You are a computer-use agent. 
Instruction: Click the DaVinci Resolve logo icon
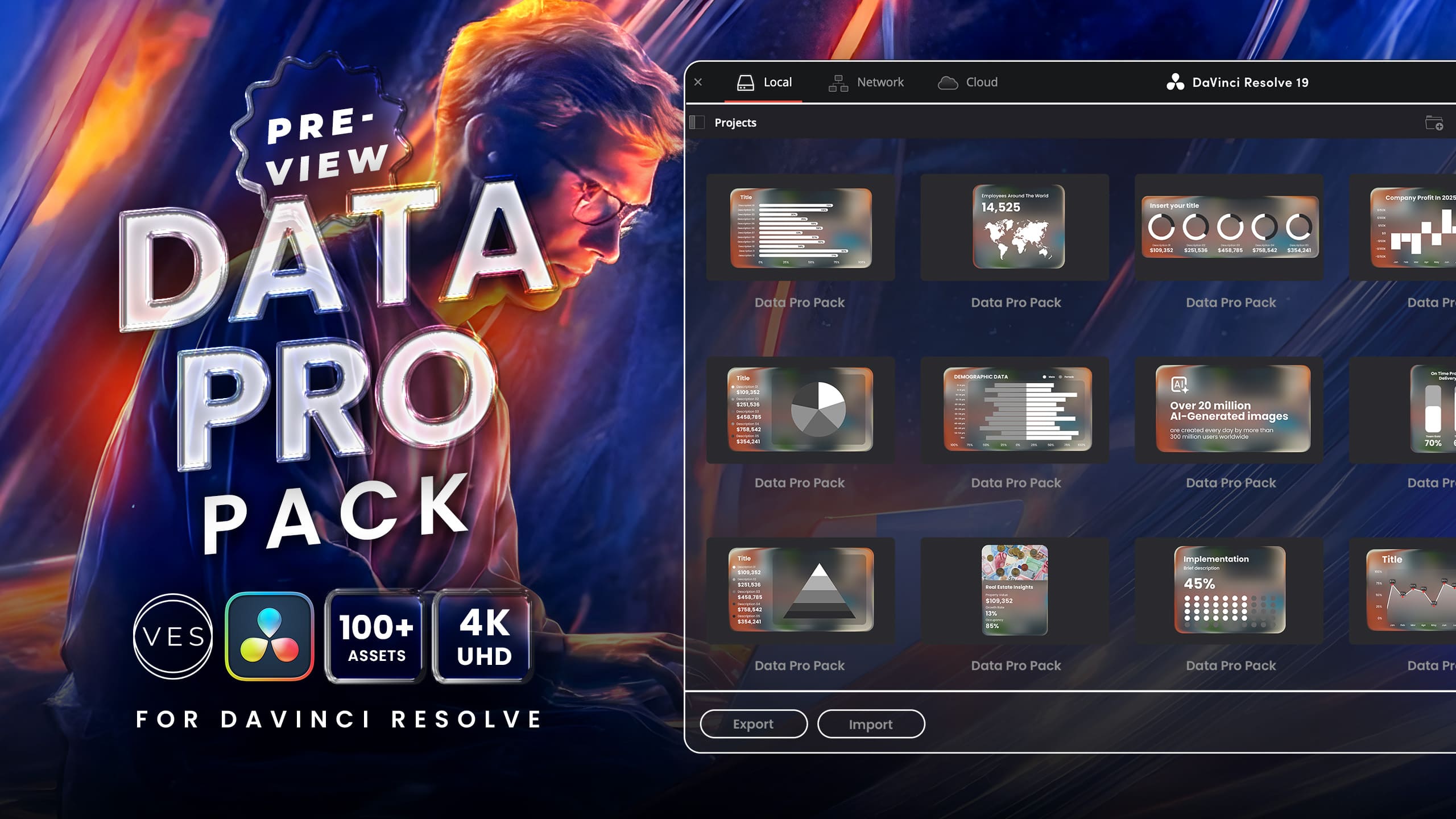pyautogui.click(x=1175, y=82)
